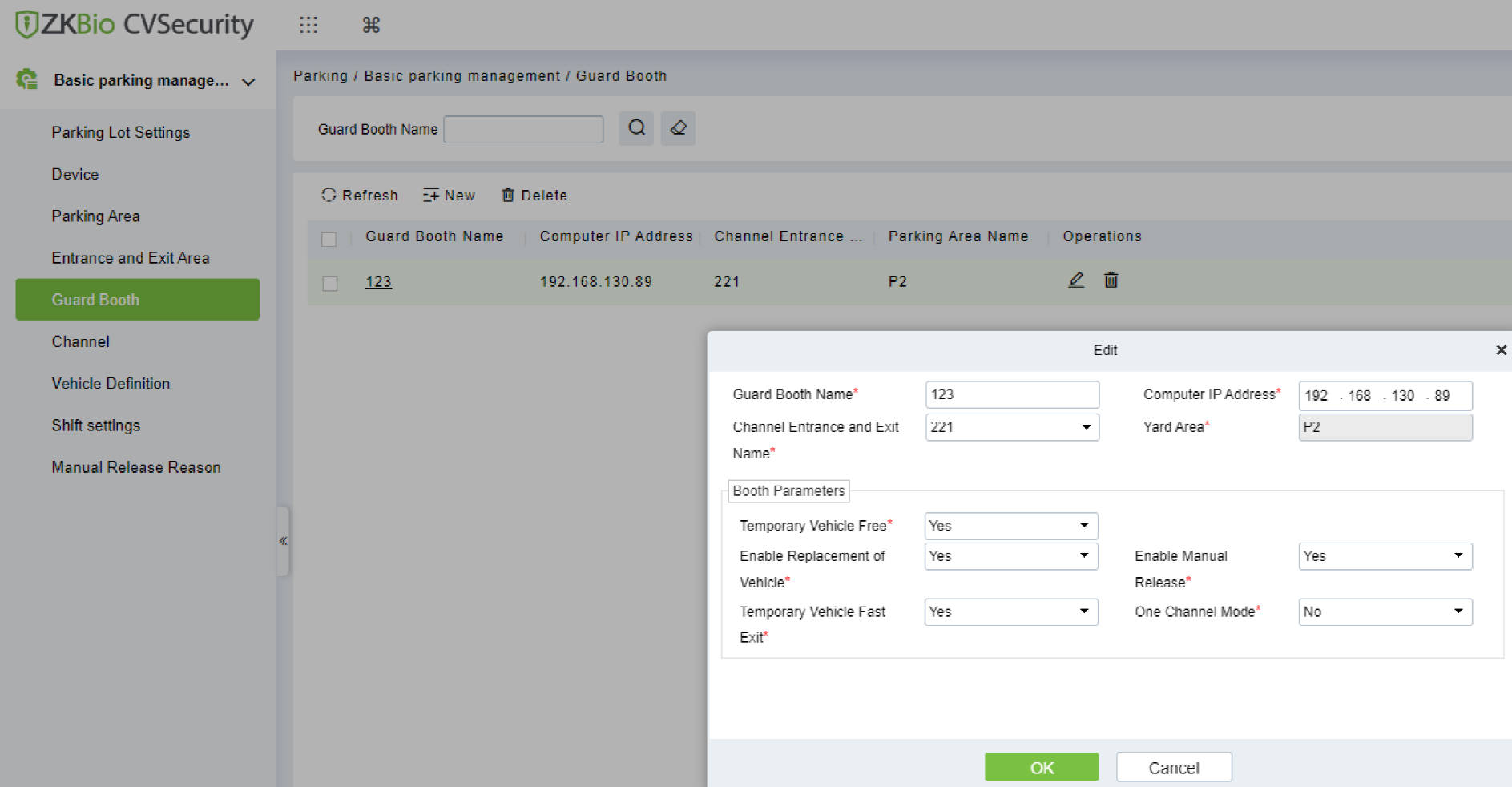Go to Shift settings
This screenshot has width=1512, height=787.
click(x=95, y=426)
